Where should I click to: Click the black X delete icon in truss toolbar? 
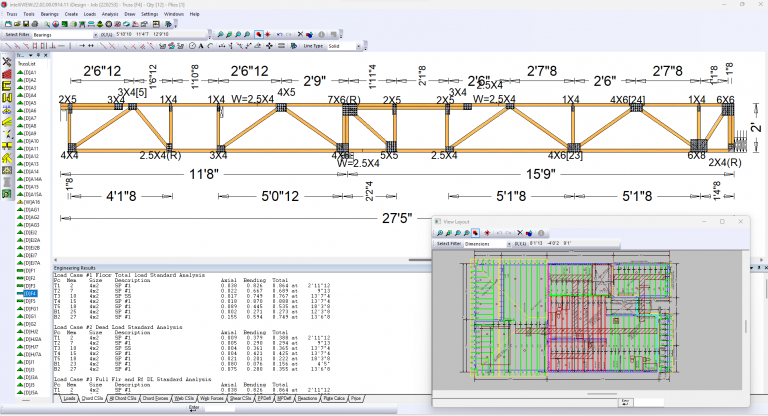300,35
